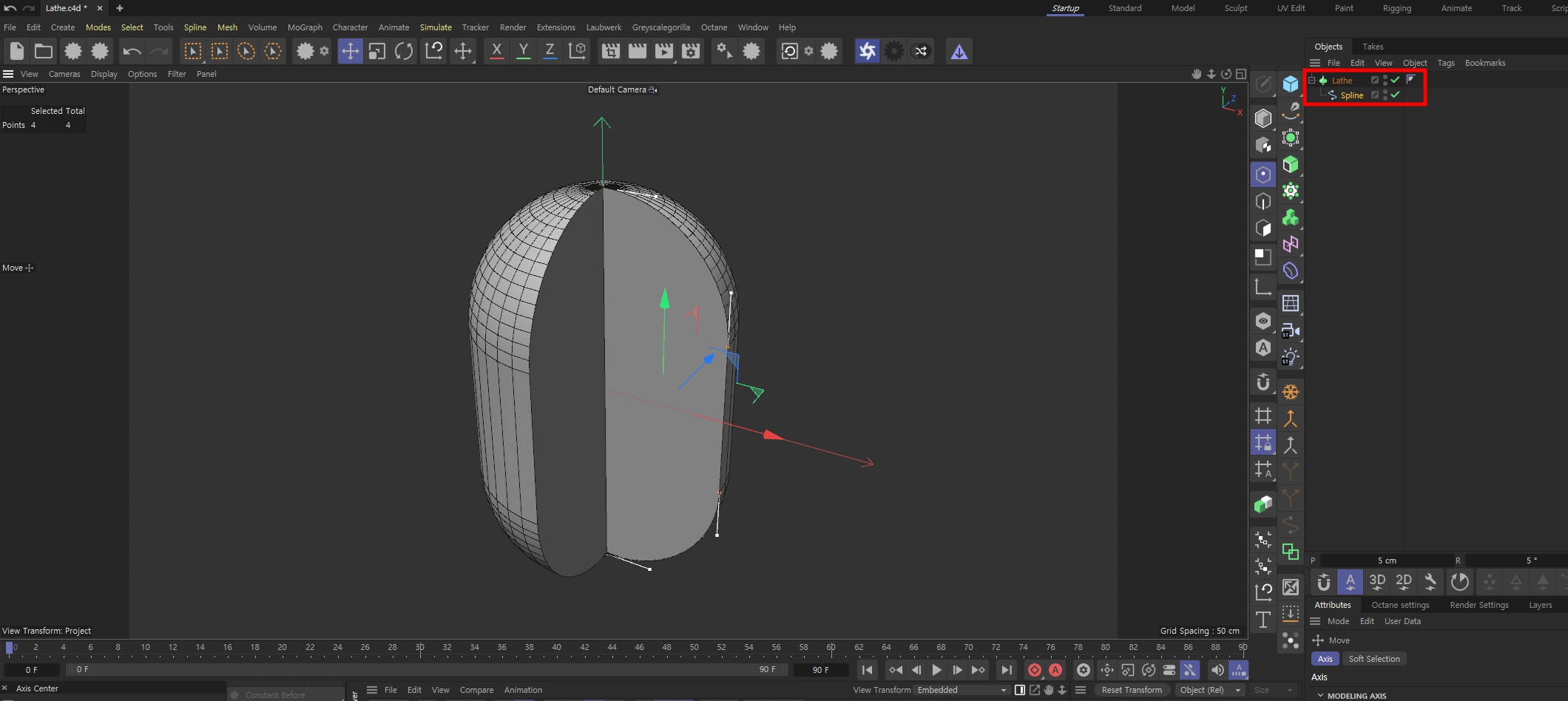Toggle the coordinate system icon
Viewport: 1568px width, 701px height.
pyautogui.click(x=577, y=51)
